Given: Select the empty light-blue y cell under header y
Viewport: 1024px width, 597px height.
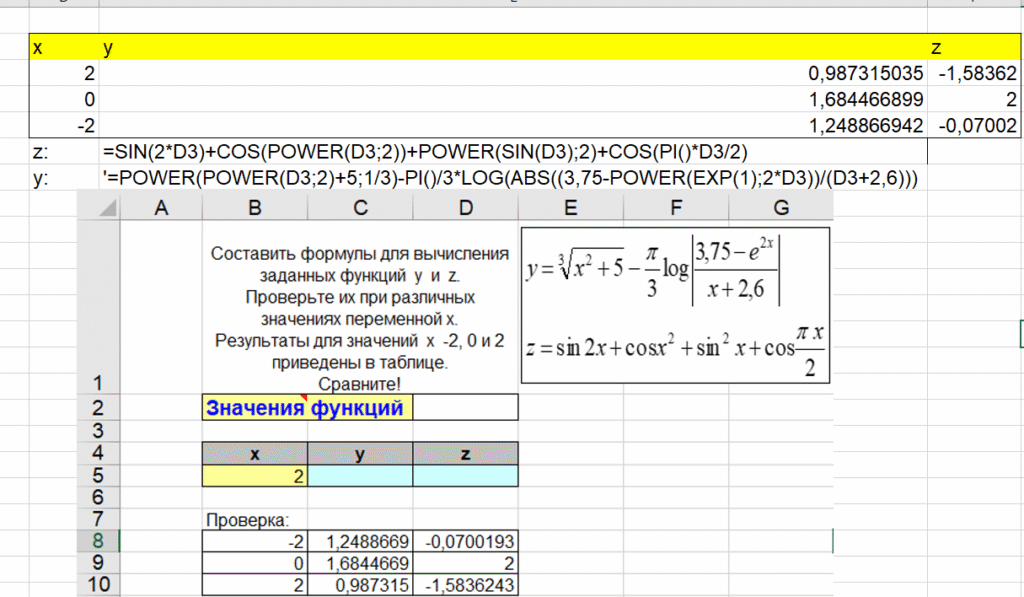Looking at the screenshot, I should coord(360,476).
